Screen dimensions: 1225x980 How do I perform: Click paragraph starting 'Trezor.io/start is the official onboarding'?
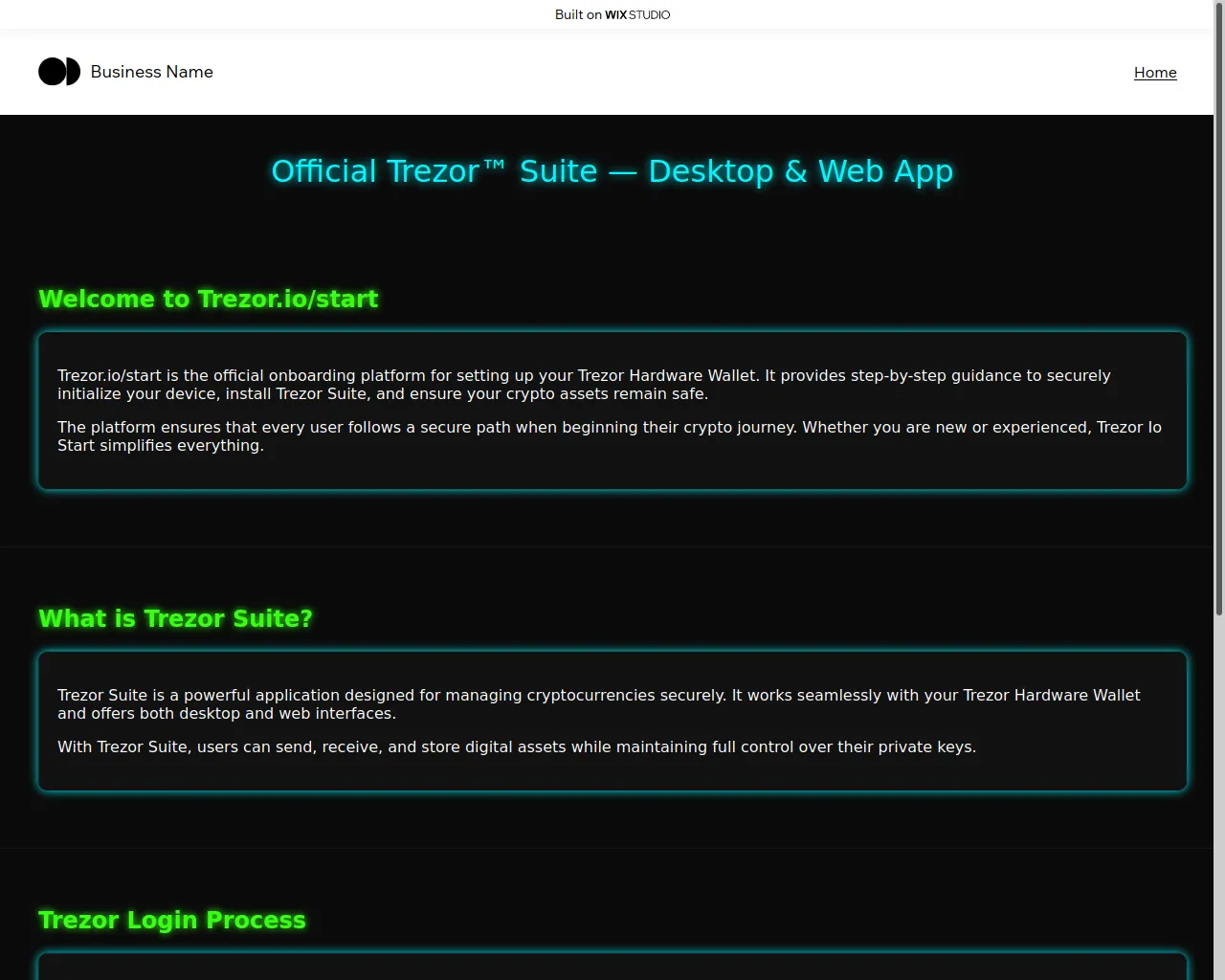coord(584,385)
